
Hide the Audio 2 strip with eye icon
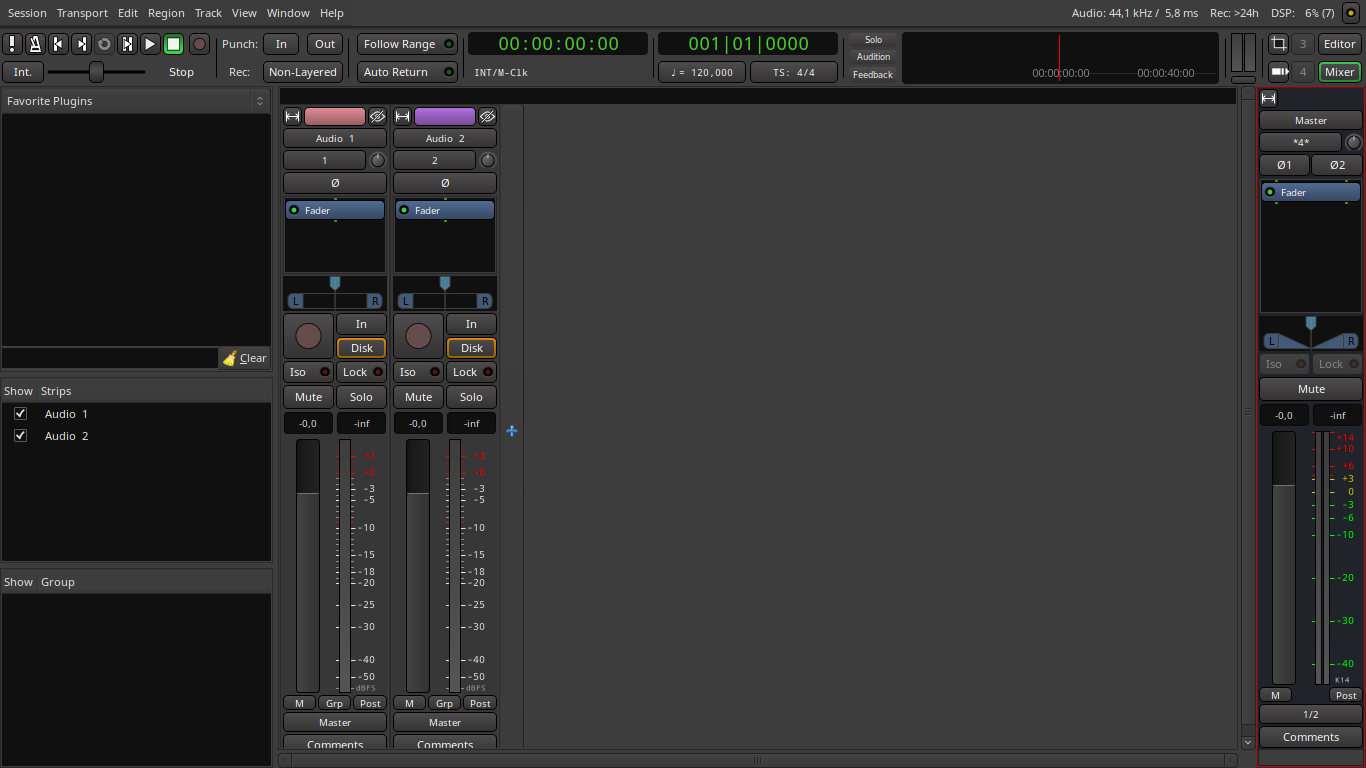coord(487,117)
